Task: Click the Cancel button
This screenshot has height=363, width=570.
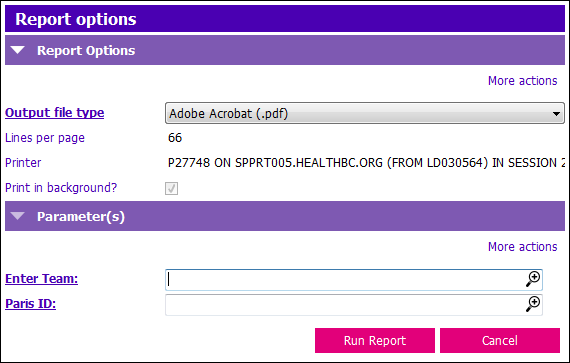Action: 500,340
